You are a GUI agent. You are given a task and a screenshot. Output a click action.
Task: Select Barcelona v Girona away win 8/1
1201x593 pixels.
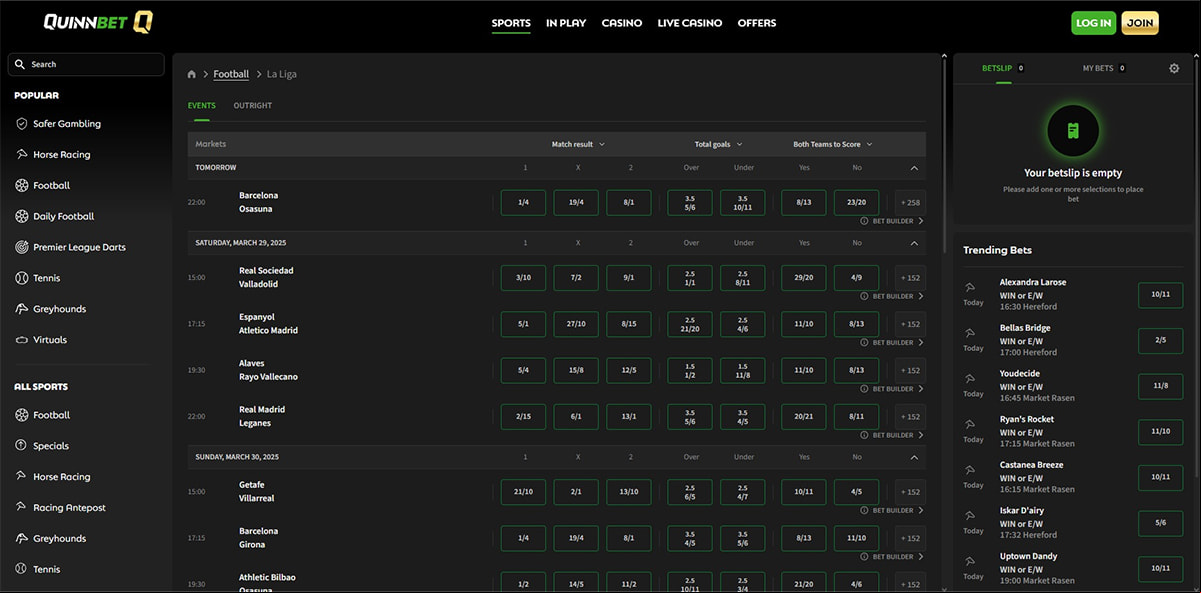tap(629, 538)
